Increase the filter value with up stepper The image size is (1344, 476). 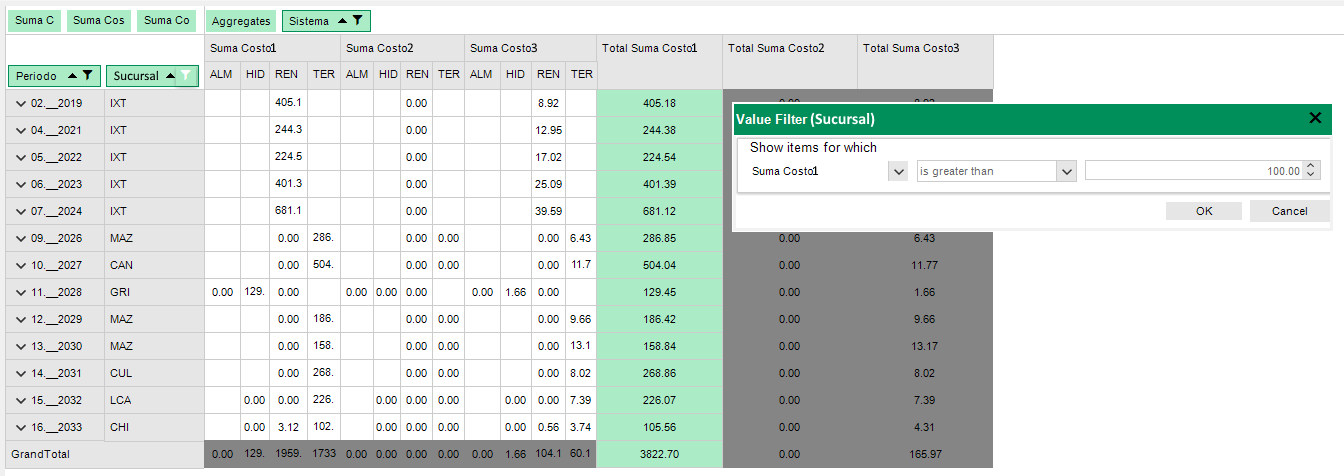[x=1312, y=167]
